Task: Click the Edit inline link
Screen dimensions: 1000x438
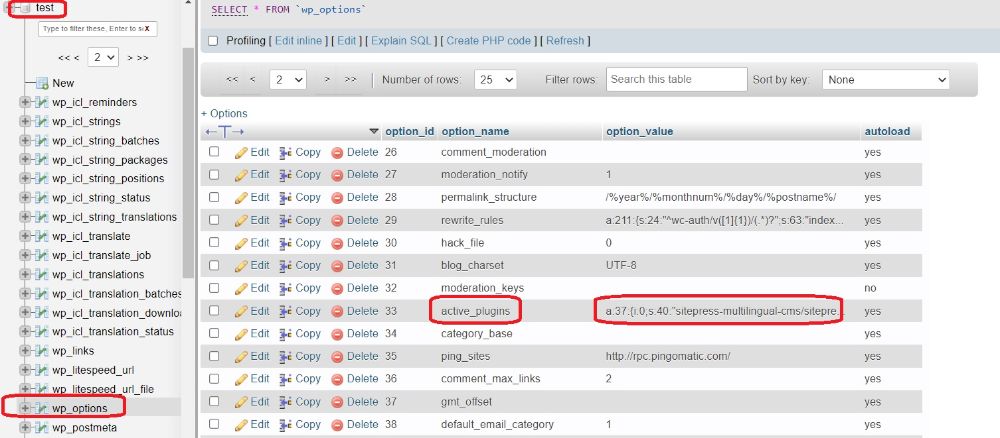Action: click(x=298, y=41)
